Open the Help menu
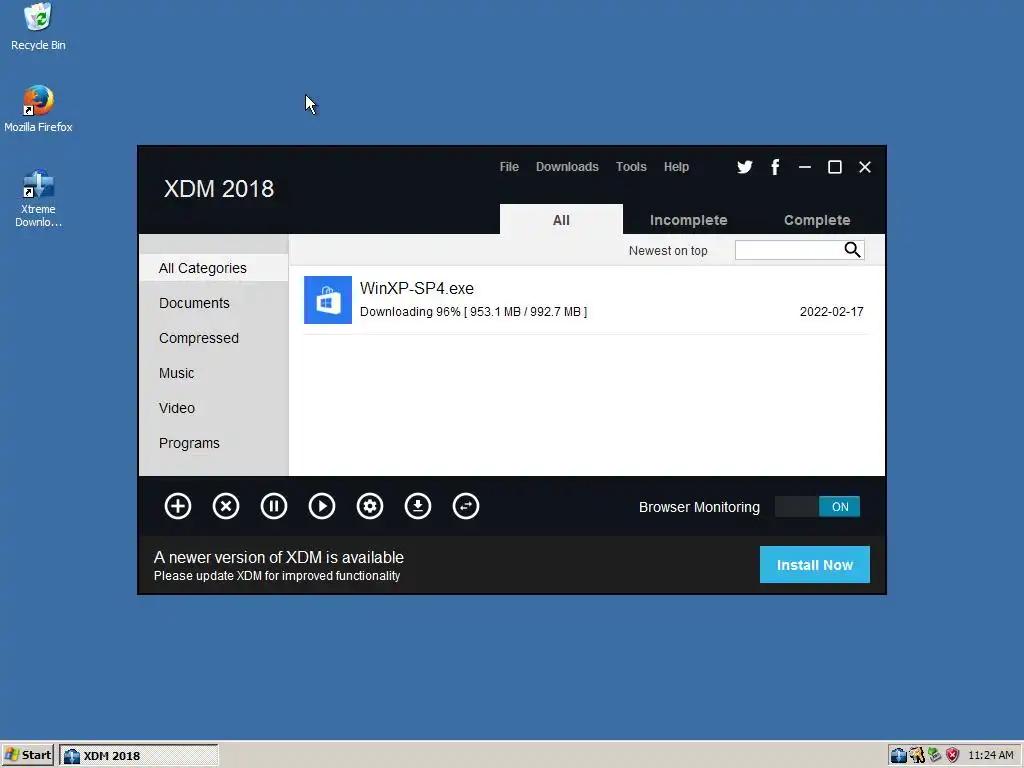 (x=676, y=167)
